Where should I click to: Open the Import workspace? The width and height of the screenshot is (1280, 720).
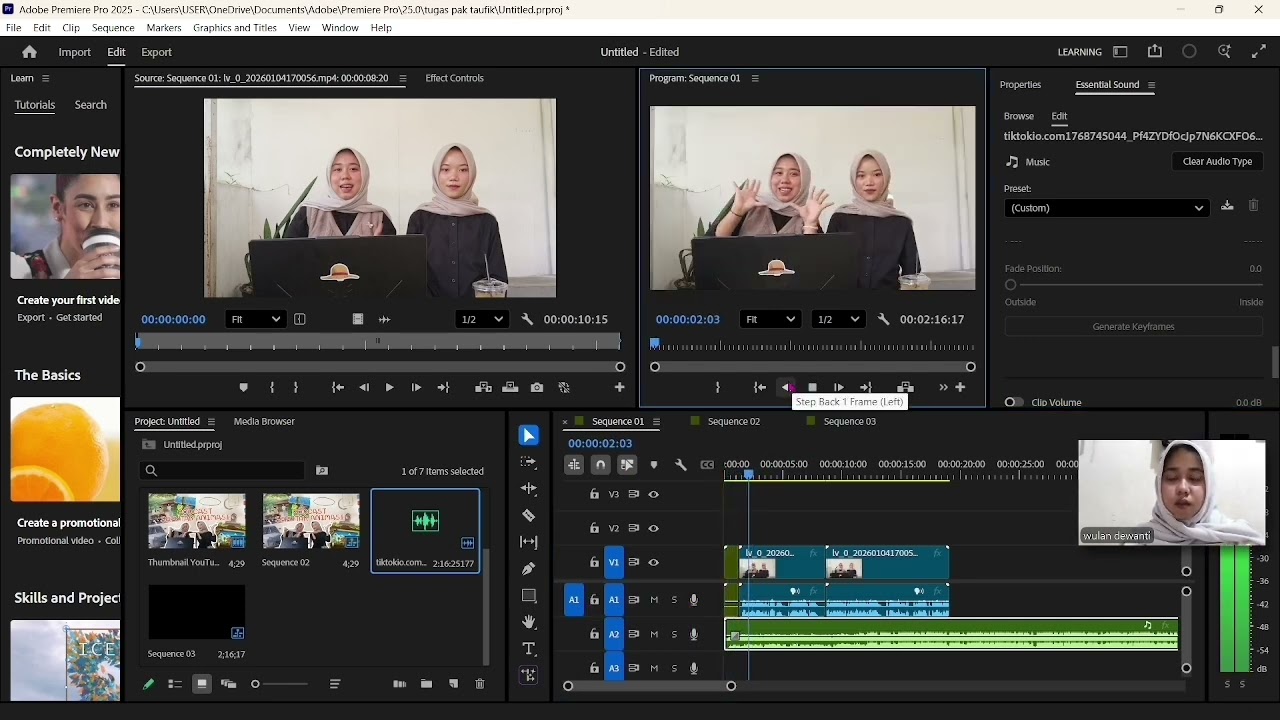(74, 52)
